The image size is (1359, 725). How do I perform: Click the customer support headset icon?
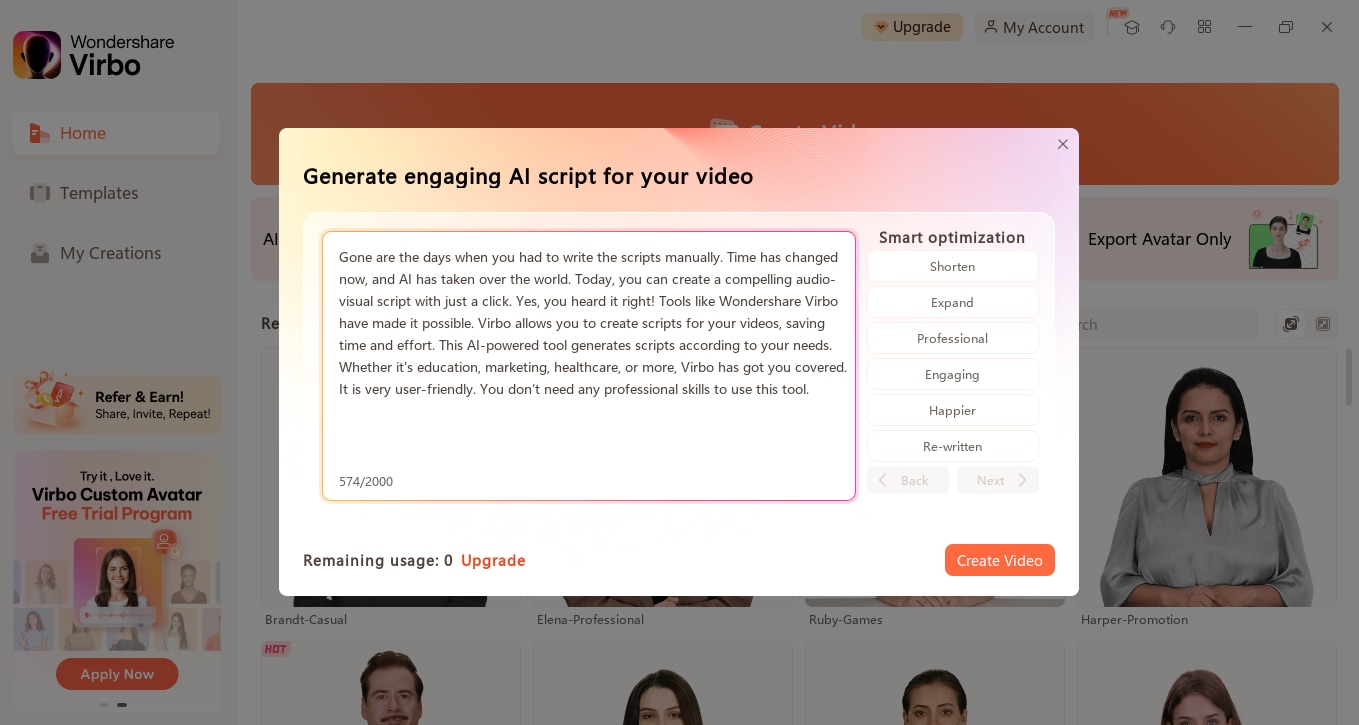tap(1168, 27)
